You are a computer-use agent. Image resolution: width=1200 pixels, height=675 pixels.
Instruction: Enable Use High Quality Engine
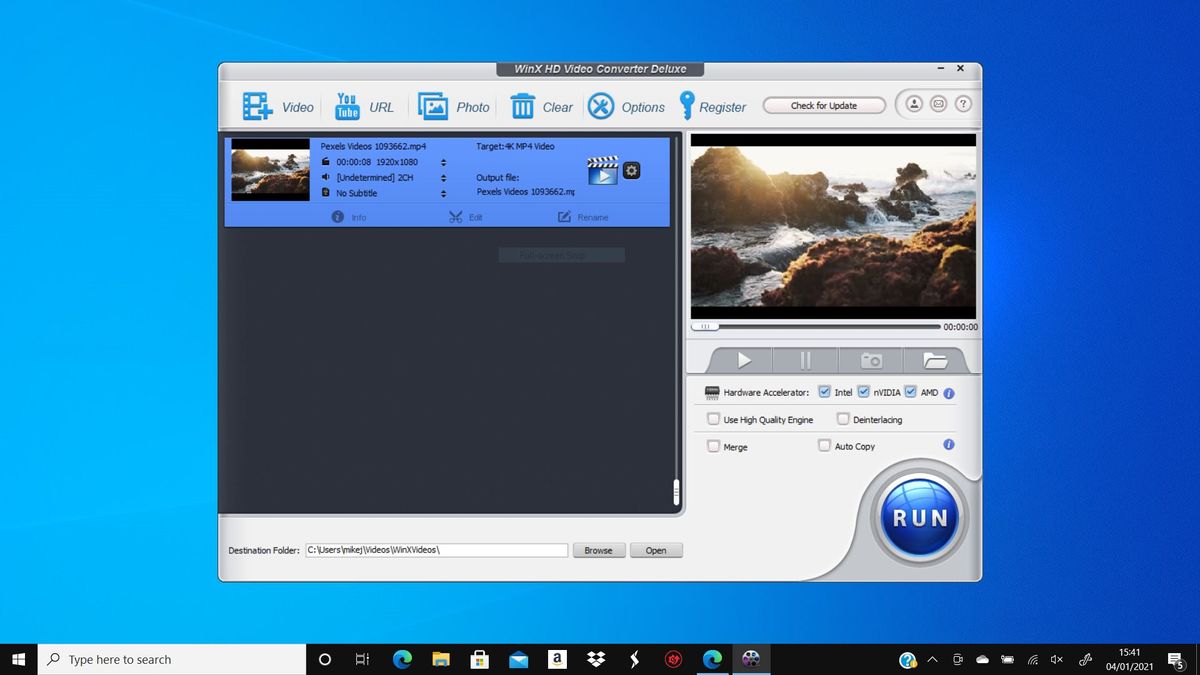click(x=714, y=419)
